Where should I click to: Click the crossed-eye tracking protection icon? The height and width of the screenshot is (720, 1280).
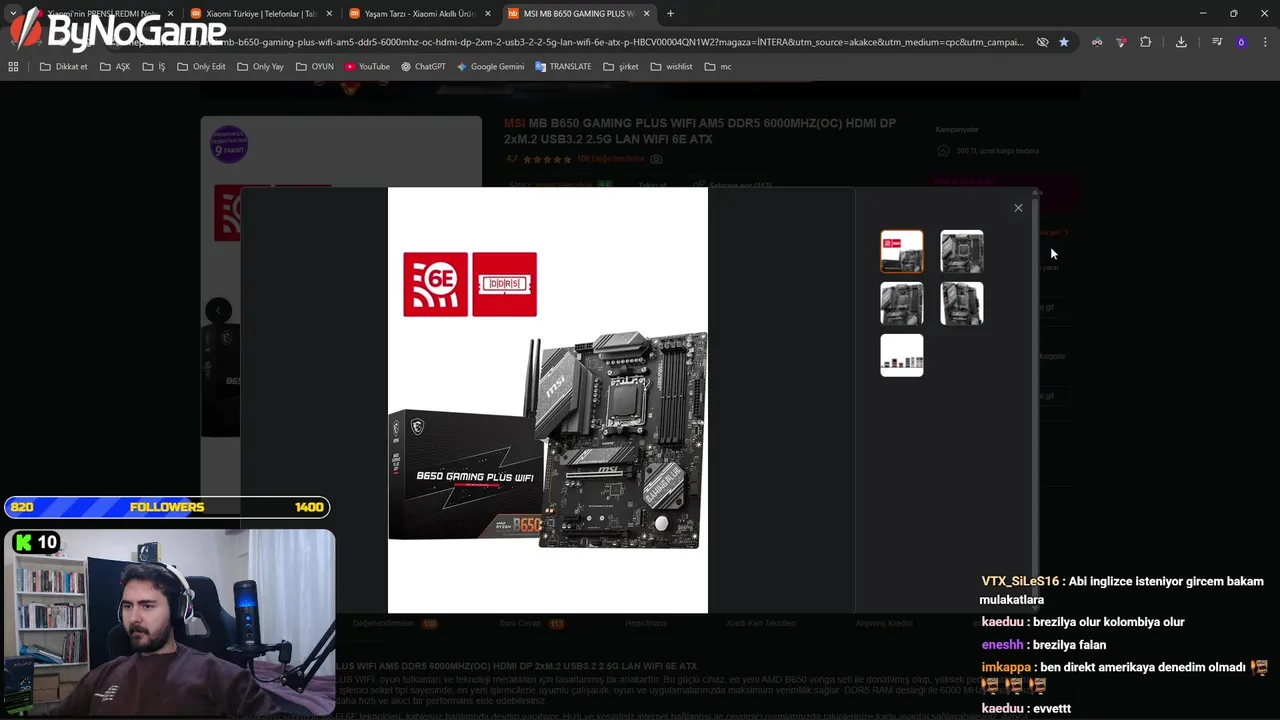[x=1042, y=42]
